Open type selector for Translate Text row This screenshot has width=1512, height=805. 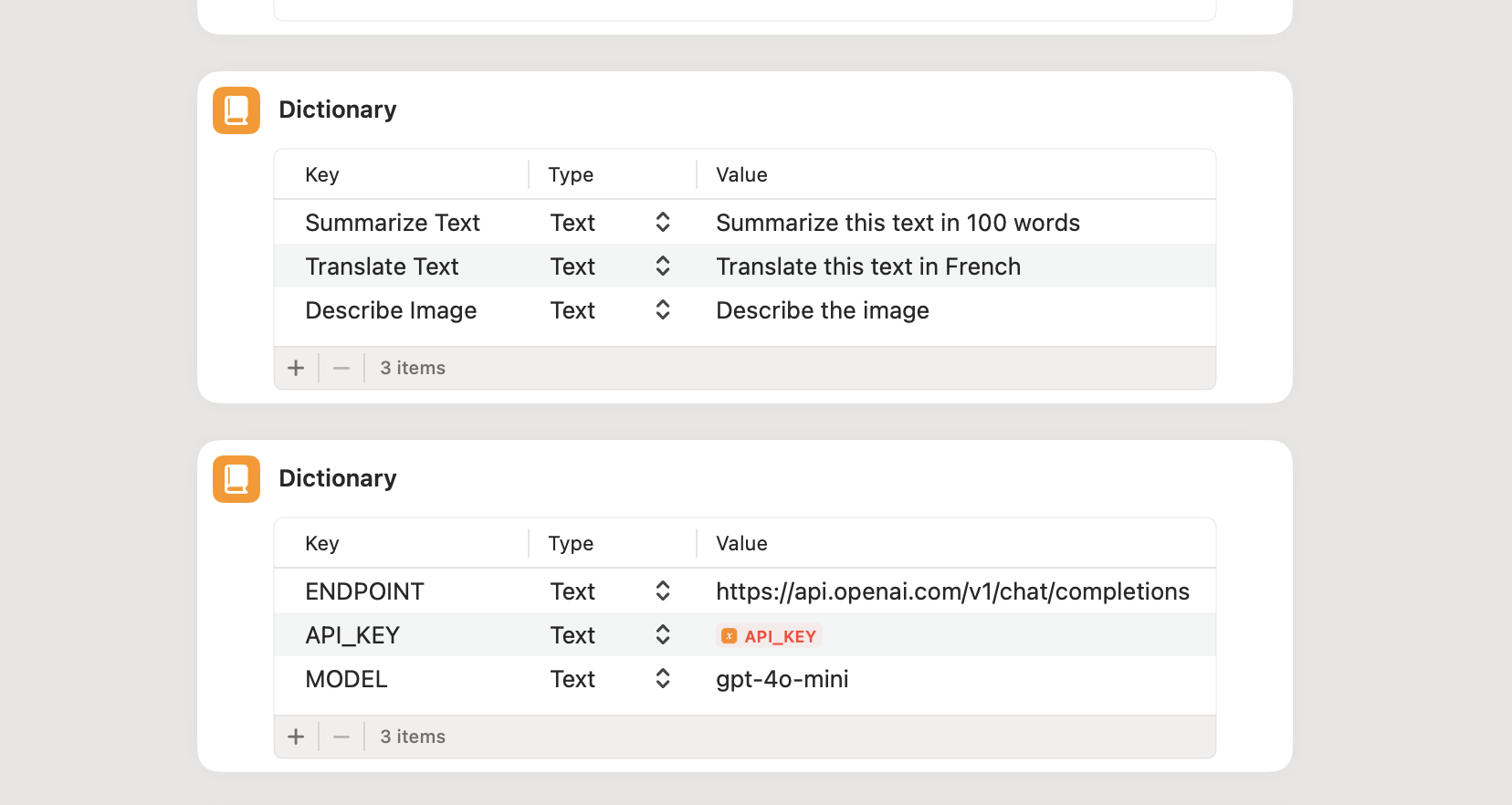click(x=663, y=266)
